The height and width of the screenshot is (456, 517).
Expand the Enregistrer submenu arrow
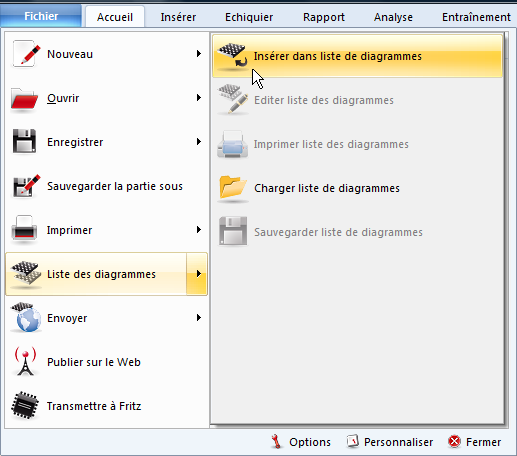(199, 142)
